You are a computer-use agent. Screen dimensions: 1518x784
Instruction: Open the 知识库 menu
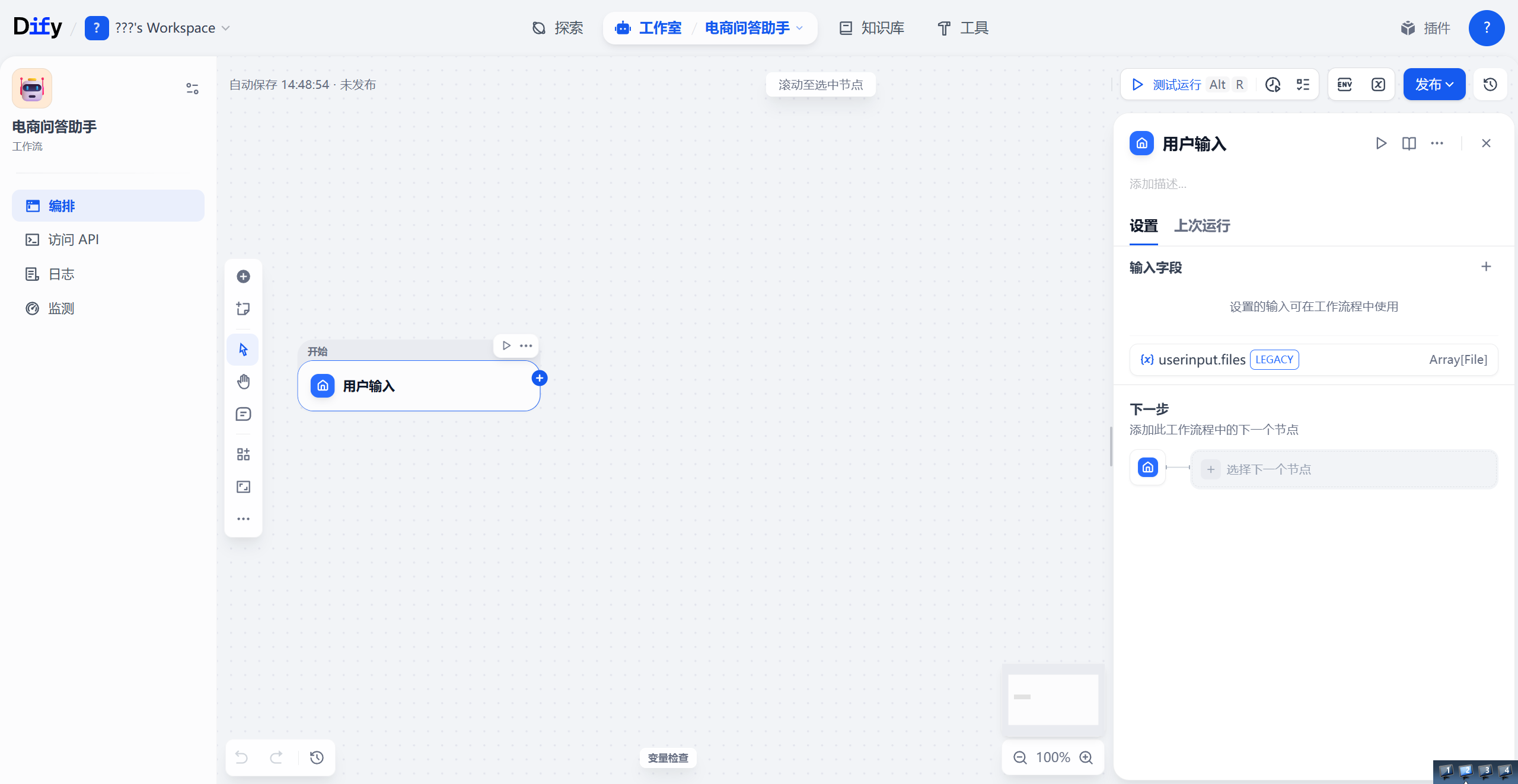point(872,28)
